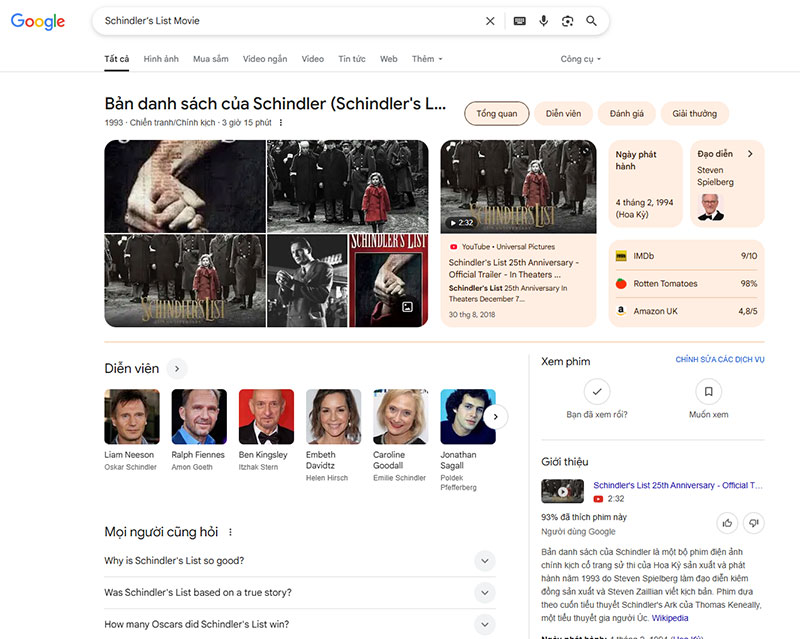Expand "Why is Schindler's List so good?"
The width and height of the screenshot is (800, 639).
click(299, 560)
